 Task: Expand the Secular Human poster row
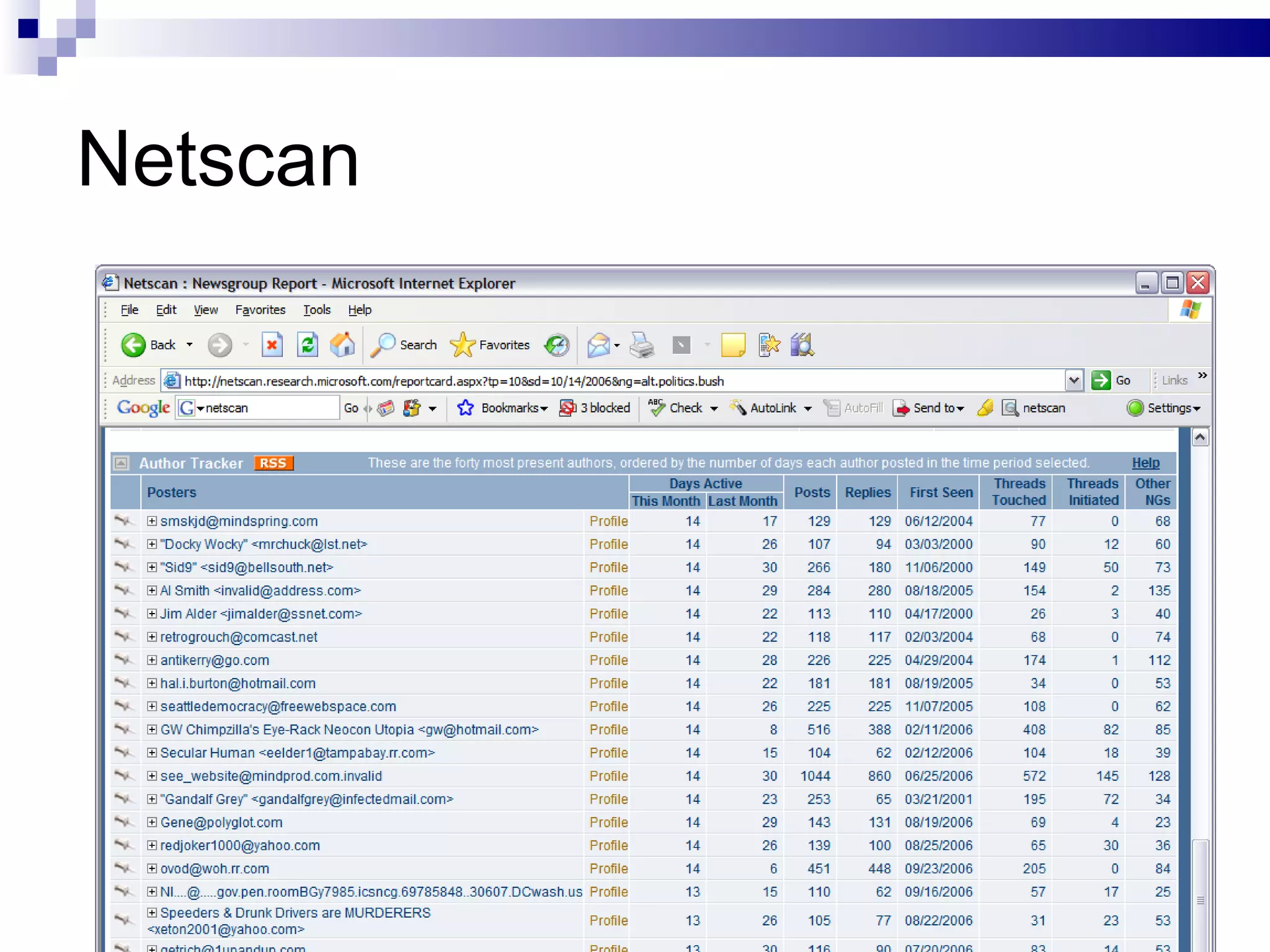pyautogui.click(x=152, y=753)
